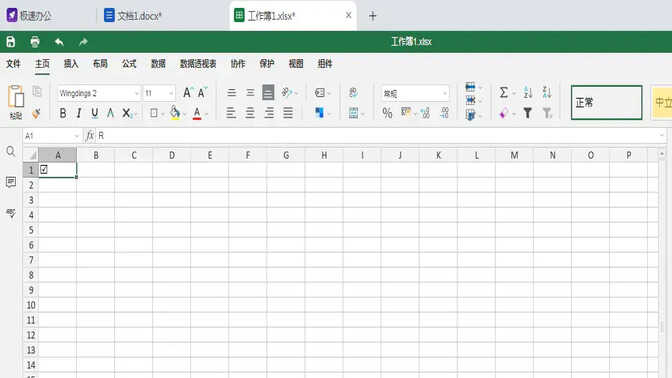The width and height of the screenshot is (672, 378).
Task: Click the Print icon in the green title bar
Action: pyautogui.click(x=35, y=42)
